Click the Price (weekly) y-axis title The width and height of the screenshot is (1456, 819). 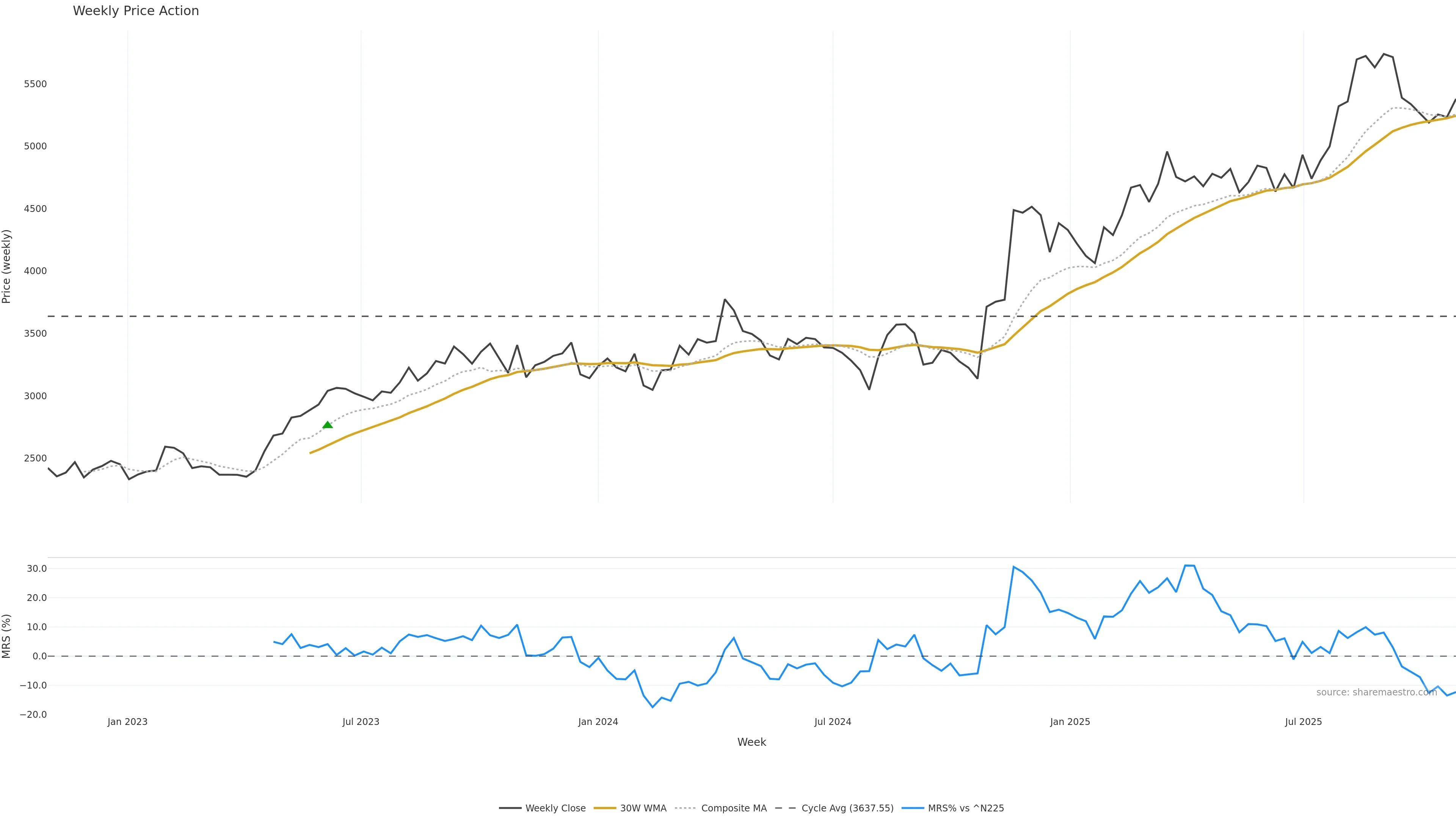7,266
